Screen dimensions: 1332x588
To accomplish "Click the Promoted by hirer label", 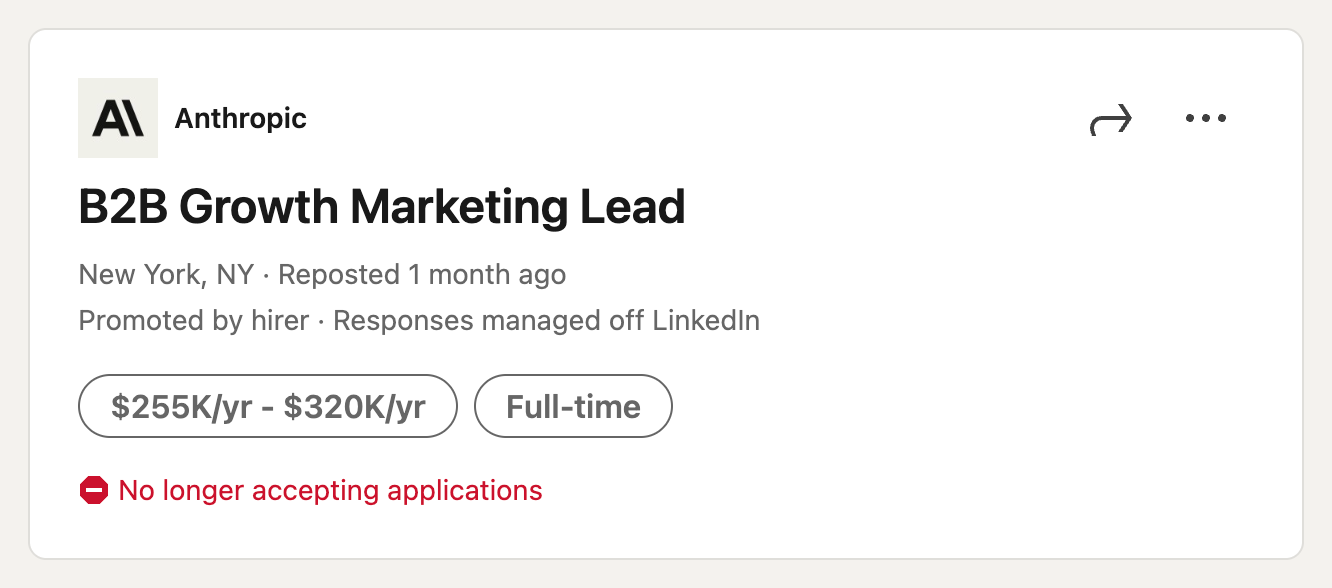I will pyautogui.click(x=193, y=321).
